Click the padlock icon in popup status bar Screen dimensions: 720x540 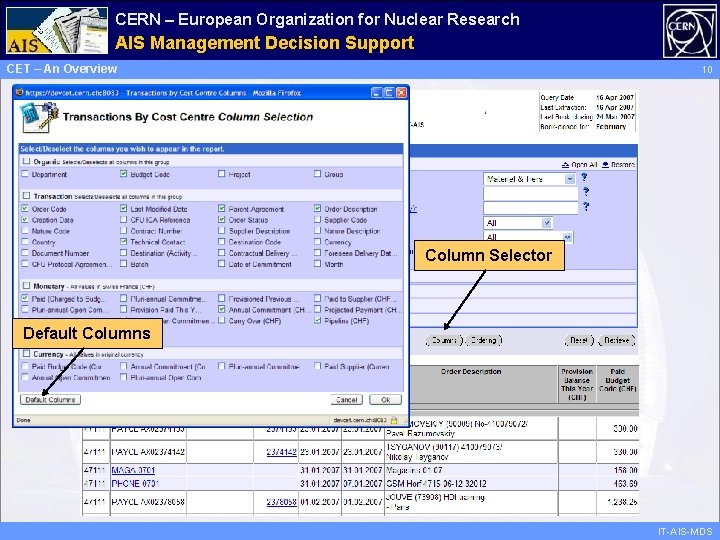[x=394, y=420]
